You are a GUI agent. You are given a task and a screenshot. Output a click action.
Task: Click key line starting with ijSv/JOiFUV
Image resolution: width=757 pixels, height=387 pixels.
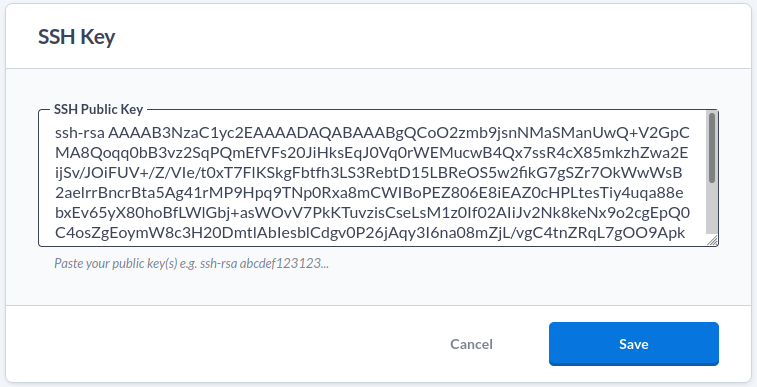(x=368, y=173)
